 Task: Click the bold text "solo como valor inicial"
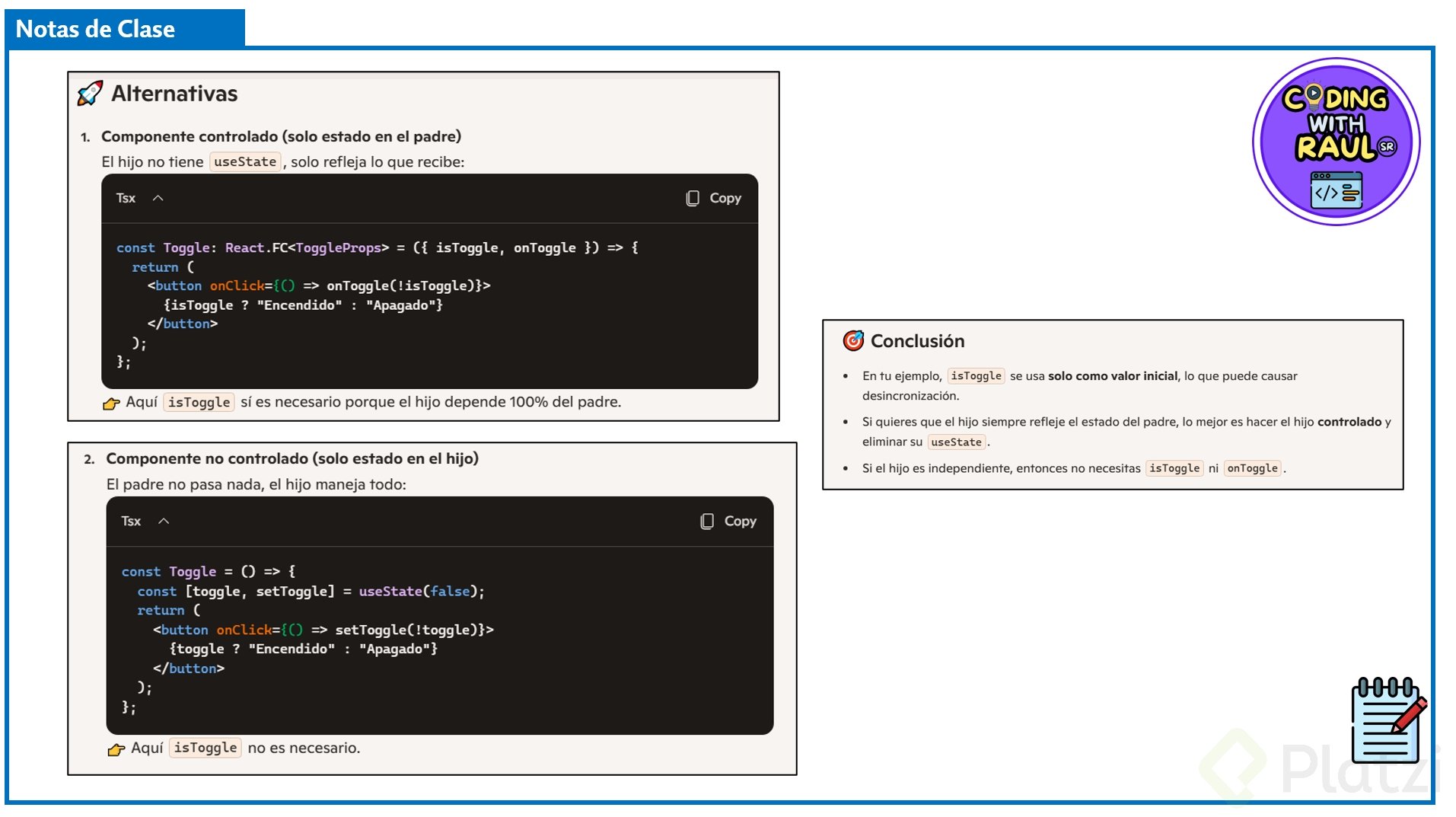[x=1113, y=376]
